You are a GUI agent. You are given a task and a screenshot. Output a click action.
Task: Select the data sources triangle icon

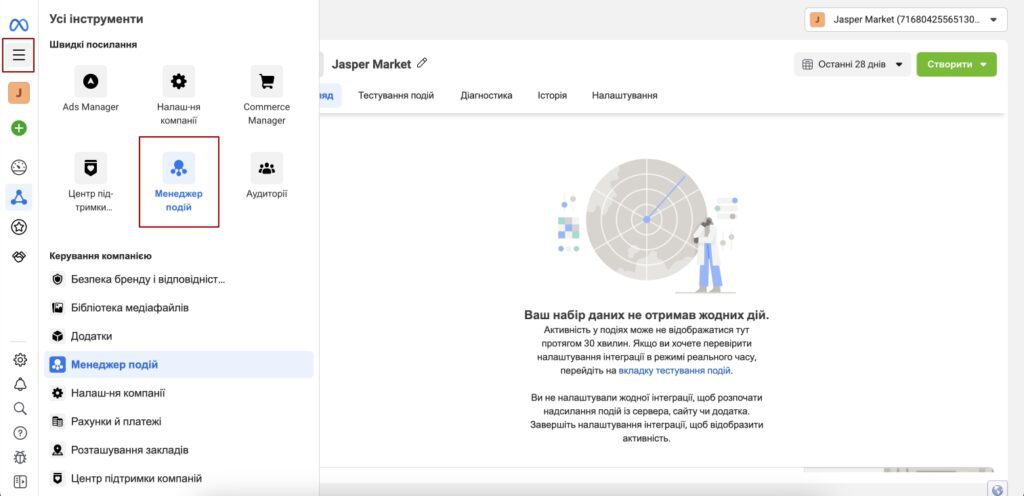coord(19,197)
